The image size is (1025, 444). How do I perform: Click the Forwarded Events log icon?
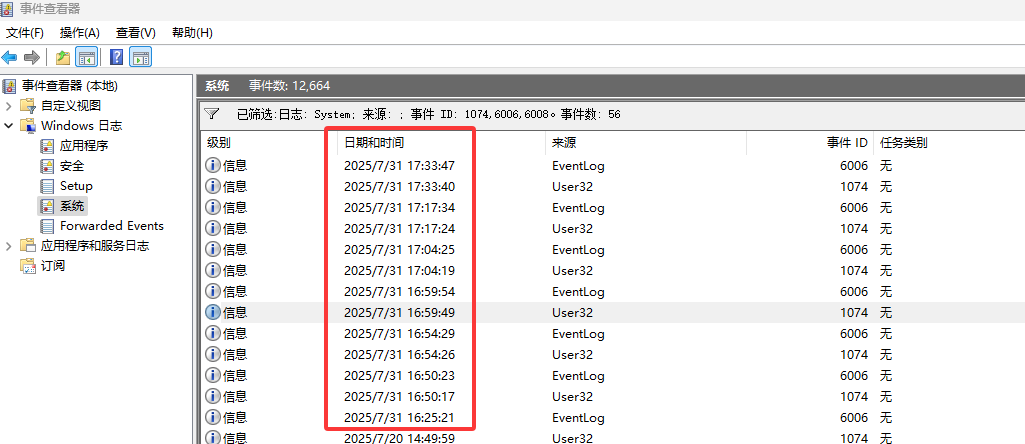pyautogui.click(x=47, y=226)
